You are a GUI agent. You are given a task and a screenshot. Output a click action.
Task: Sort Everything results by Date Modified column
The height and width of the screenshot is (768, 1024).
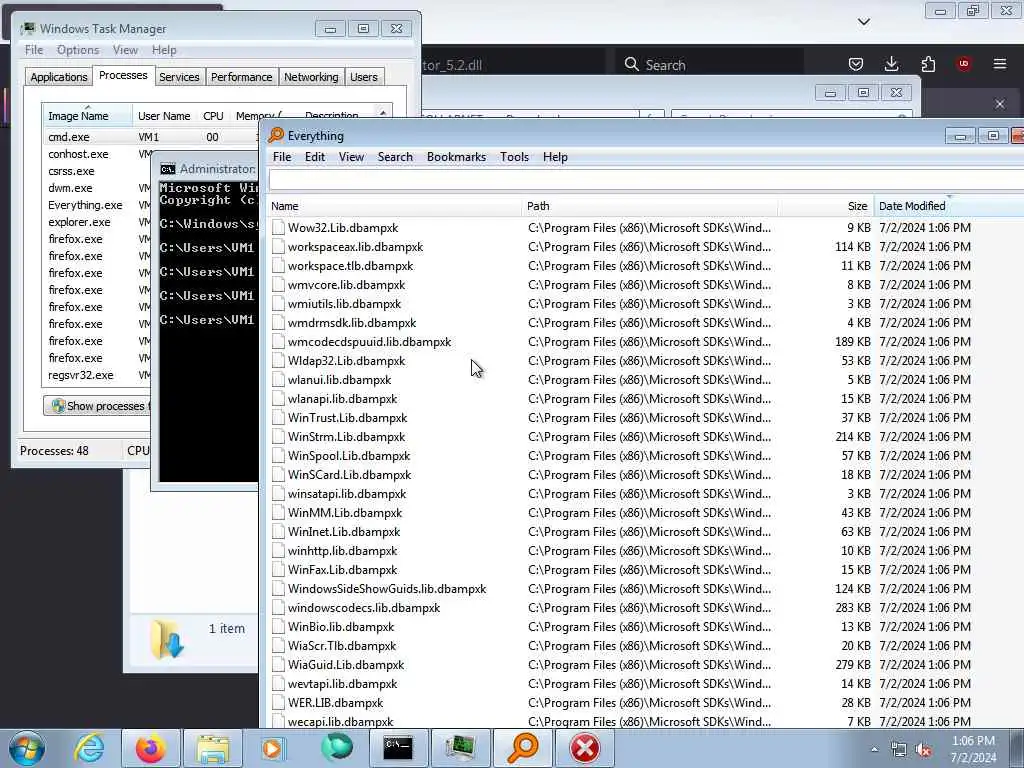948,206
